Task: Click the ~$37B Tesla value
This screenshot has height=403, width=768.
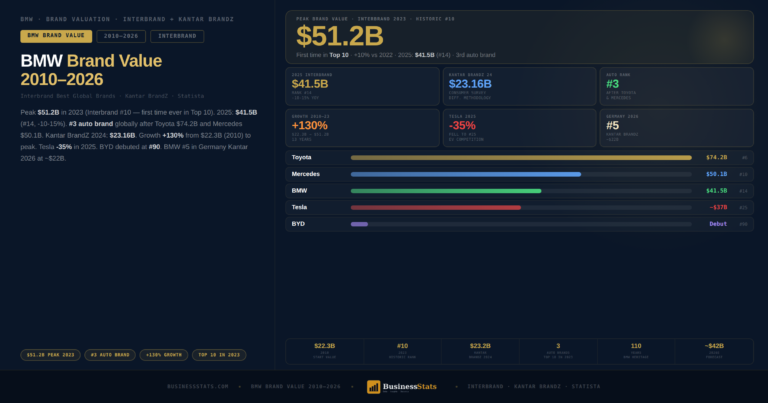Action: [x=718, y=208]
